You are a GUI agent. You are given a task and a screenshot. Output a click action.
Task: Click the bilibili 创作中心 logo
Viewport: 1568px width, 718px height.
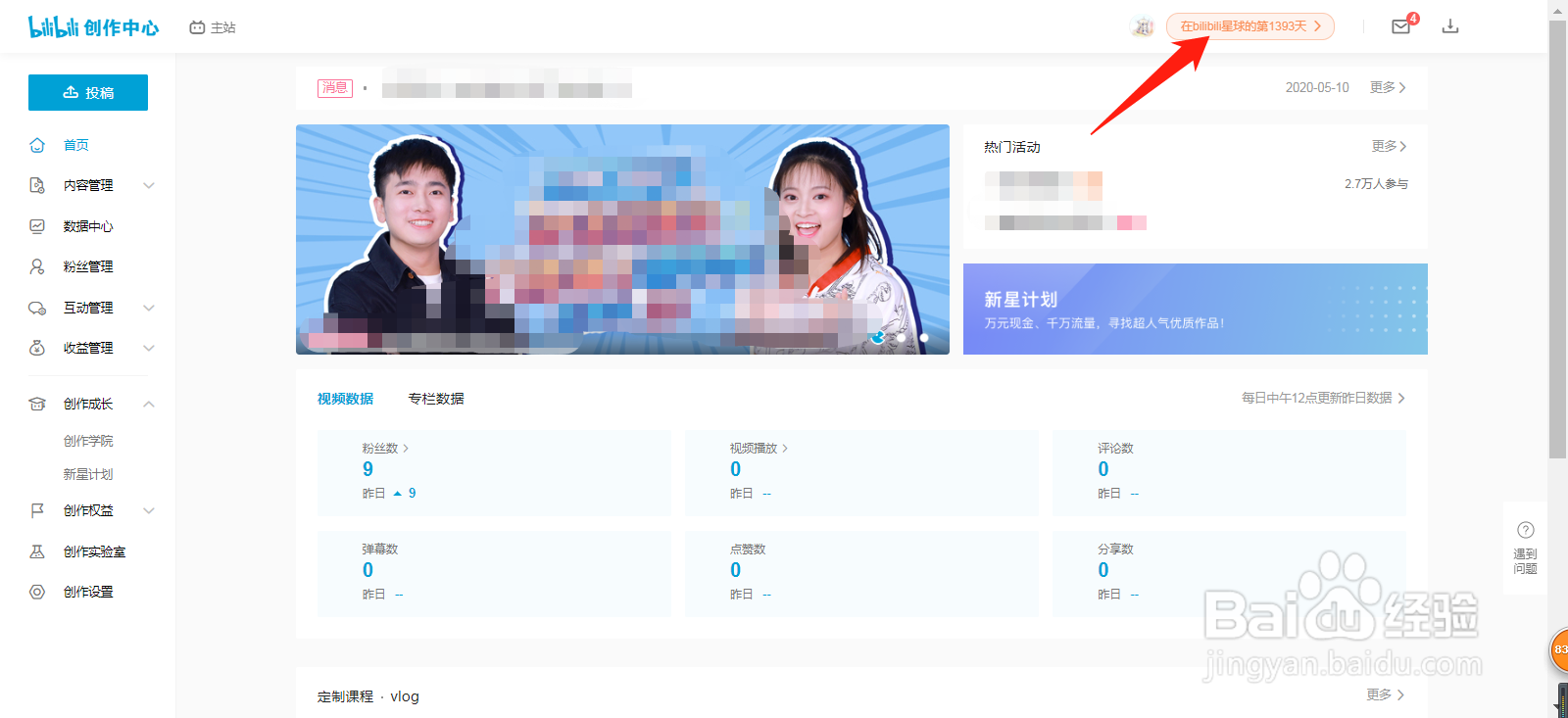(x=93, y=27)
